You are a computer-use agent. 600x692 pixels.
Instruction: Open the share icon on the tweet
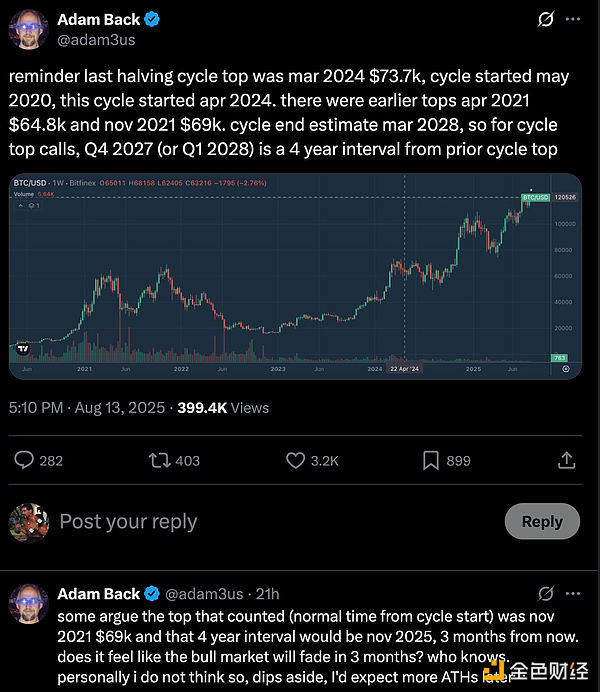[566, 460]
